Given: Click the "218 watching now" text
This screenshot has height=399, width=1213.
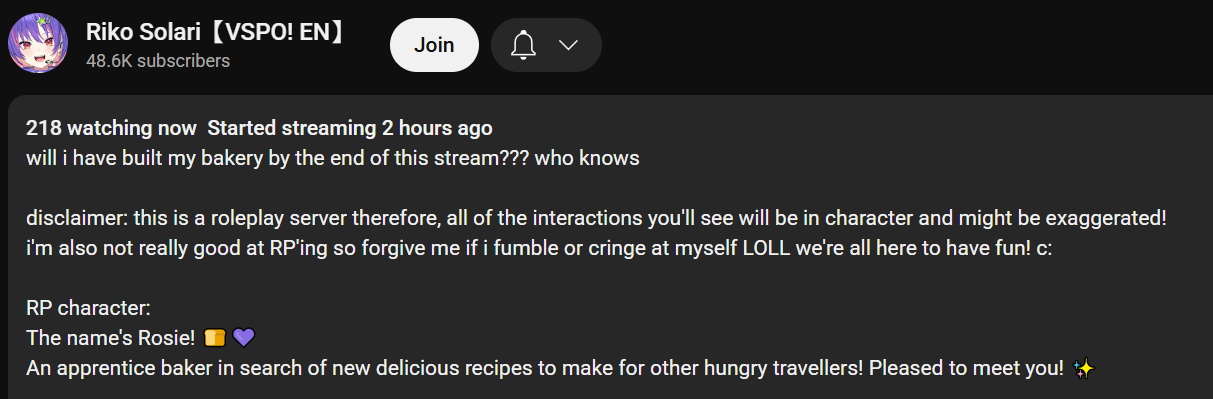Looking at the screenshot, I should 113,129.
